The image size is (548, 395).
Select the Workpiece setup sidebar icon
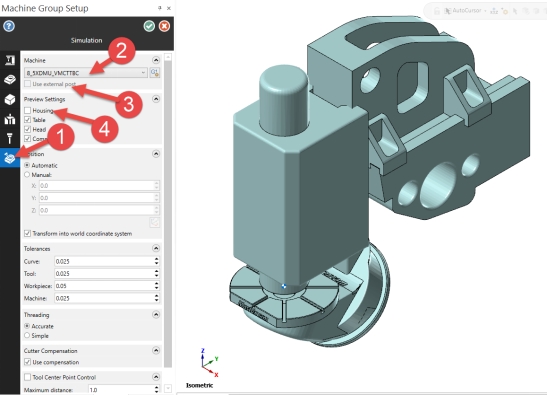coord(9,80)
